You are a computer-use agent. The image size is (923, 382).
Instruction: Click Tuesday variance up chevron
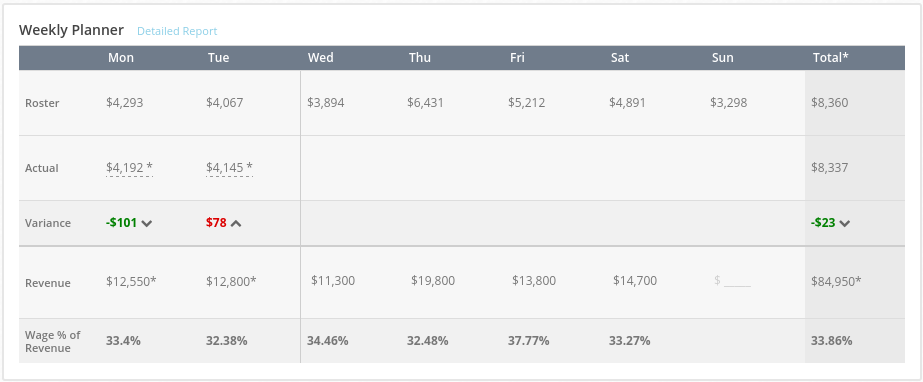pos(236,223)
